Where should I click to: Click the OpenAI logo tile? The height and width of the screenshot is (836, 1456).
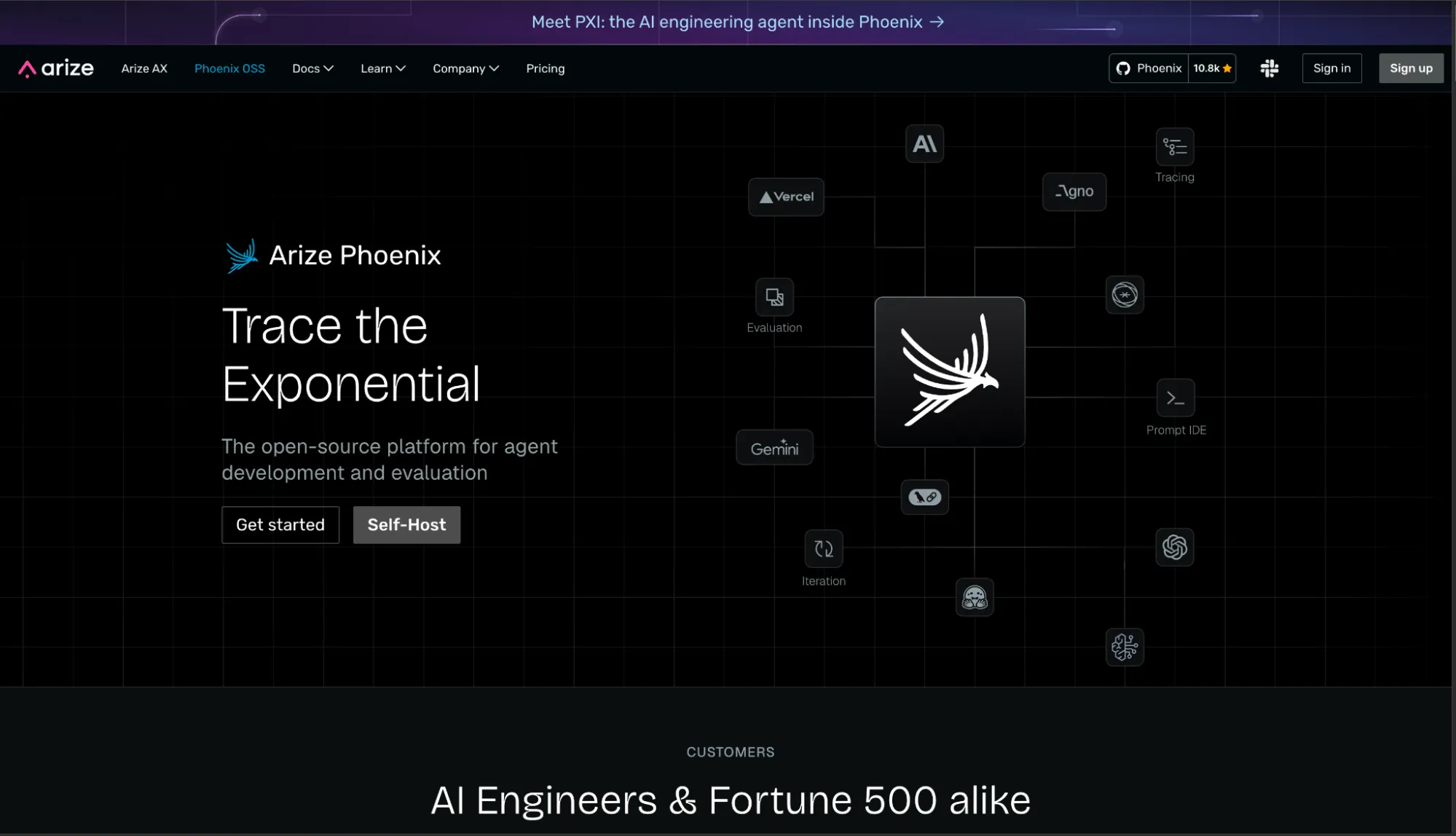(1175, 547)
